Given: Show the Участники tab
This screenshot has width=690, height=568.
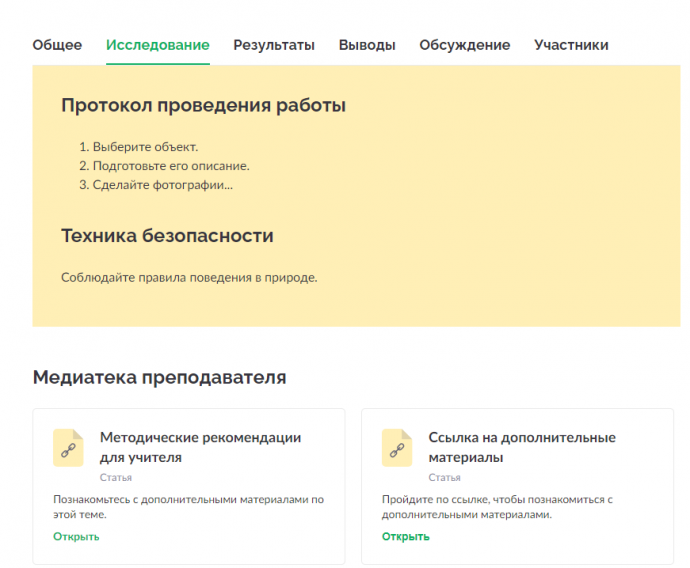Looking at the screenshot, I should [x=571, y=45].
